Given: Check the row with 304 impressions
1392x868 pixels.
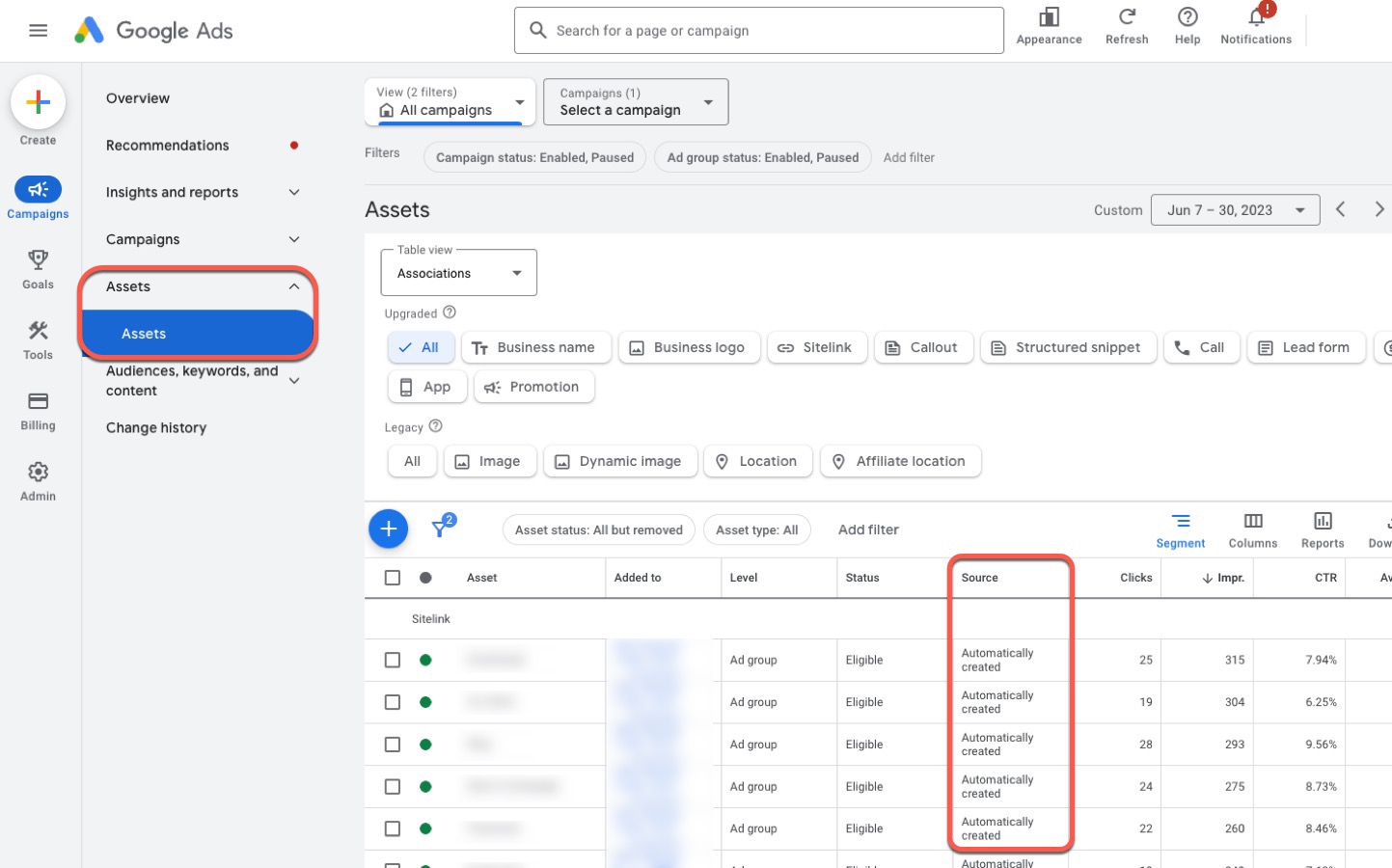Looking at the screenshot, I should (x=393, y=702).
